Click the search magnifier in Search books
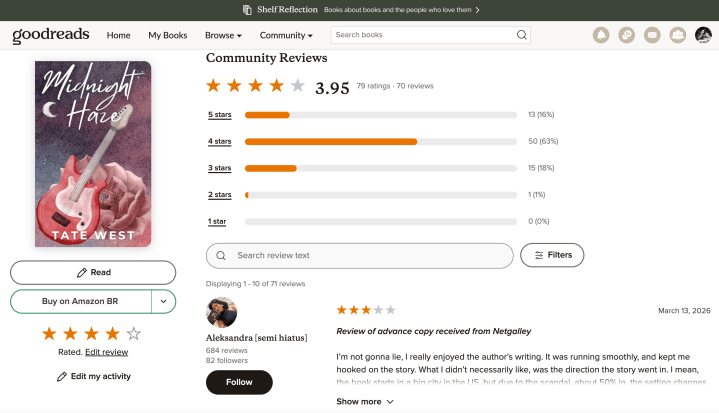This screenshot has height=413, width=719. coord(521,35)
